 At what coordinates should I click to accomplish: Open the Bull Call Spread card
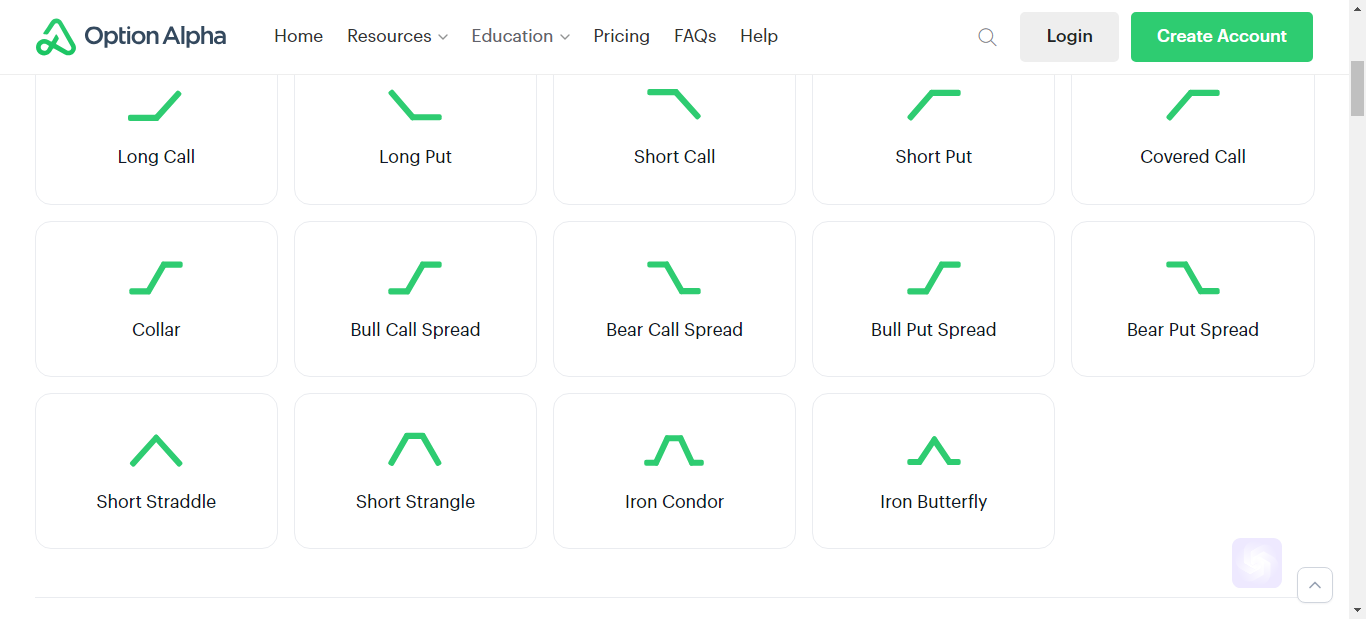[415, 299]
